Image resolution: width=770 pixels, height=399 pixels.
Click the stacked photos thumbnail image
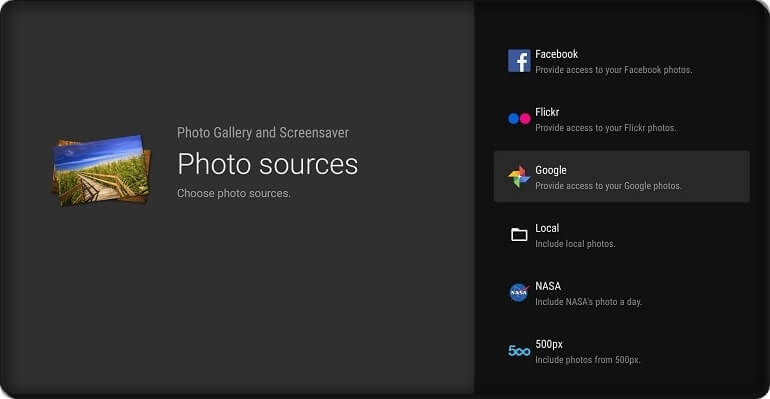[x=102, y=170]
